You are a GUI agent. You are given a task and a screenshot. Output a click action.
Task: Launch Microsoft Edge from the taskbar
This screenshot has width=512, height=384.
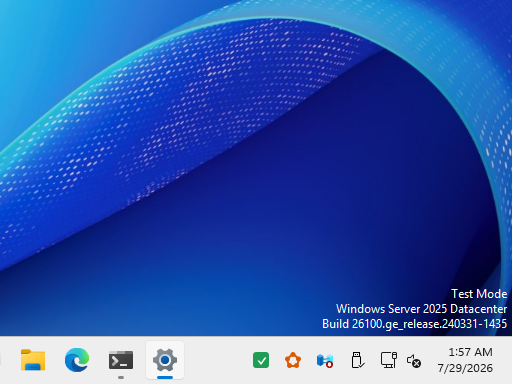77,360
